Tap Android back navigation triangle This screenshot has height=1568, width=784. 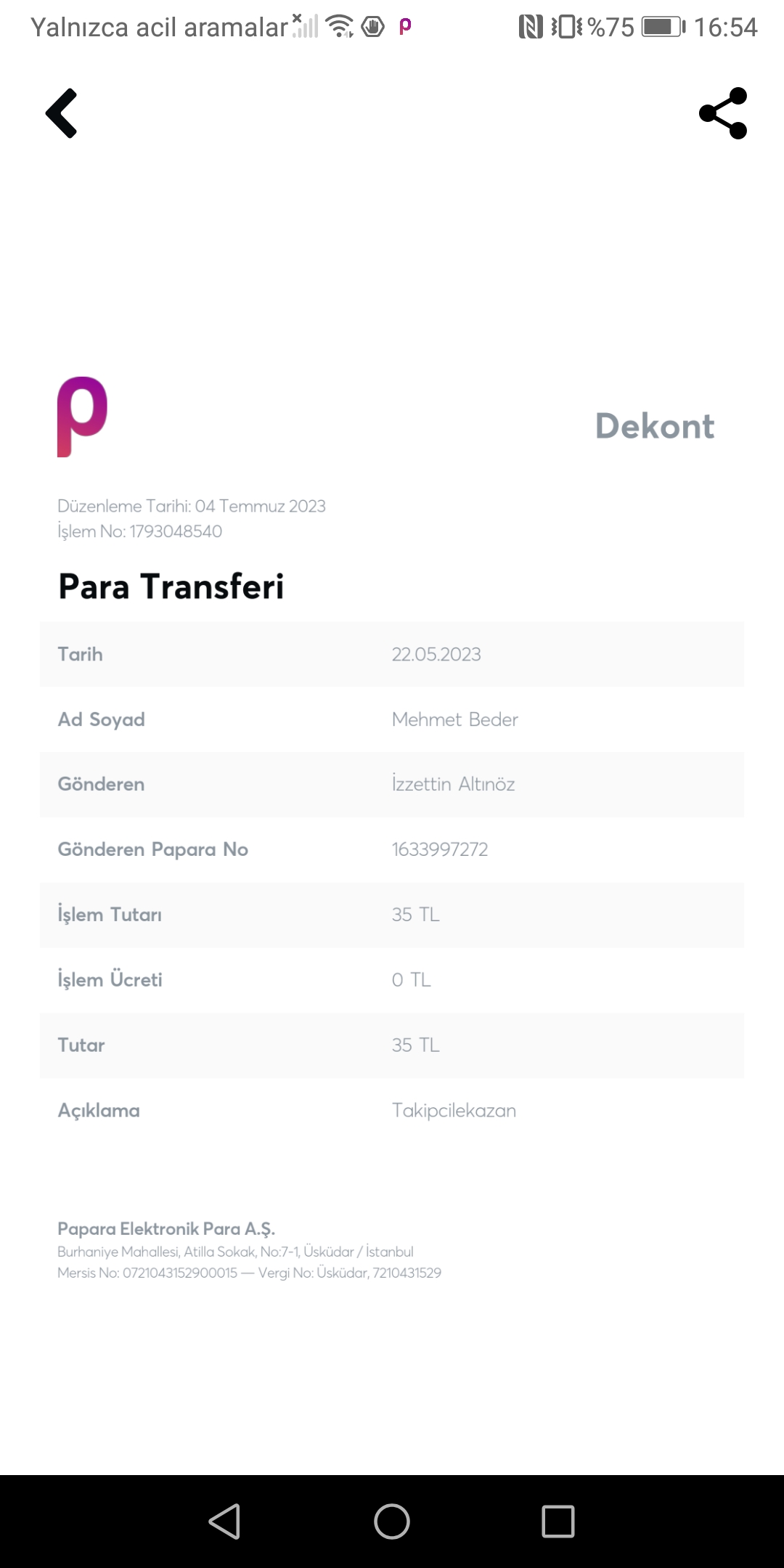tap(224, 1521)
